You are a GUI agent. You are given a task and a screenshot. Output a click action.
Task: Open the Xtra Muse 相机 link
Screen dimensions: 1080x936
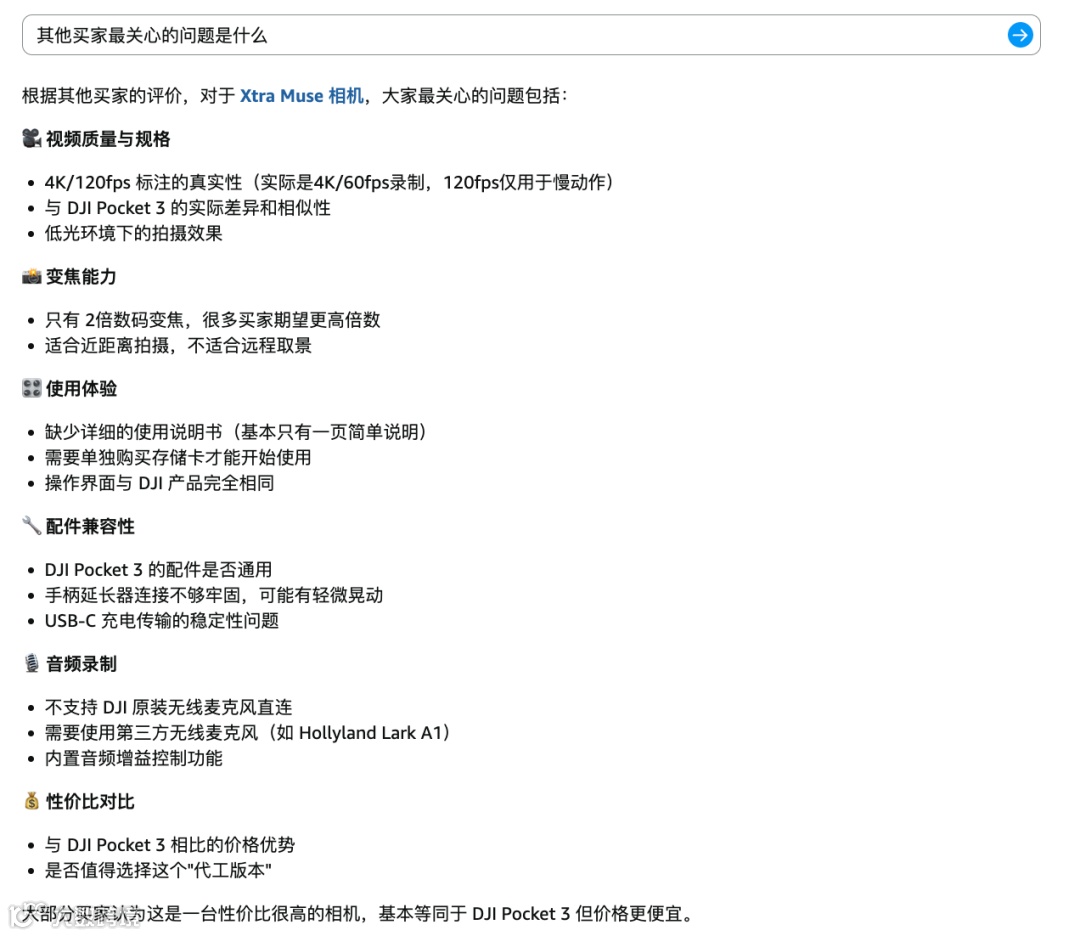click(301, 95)
